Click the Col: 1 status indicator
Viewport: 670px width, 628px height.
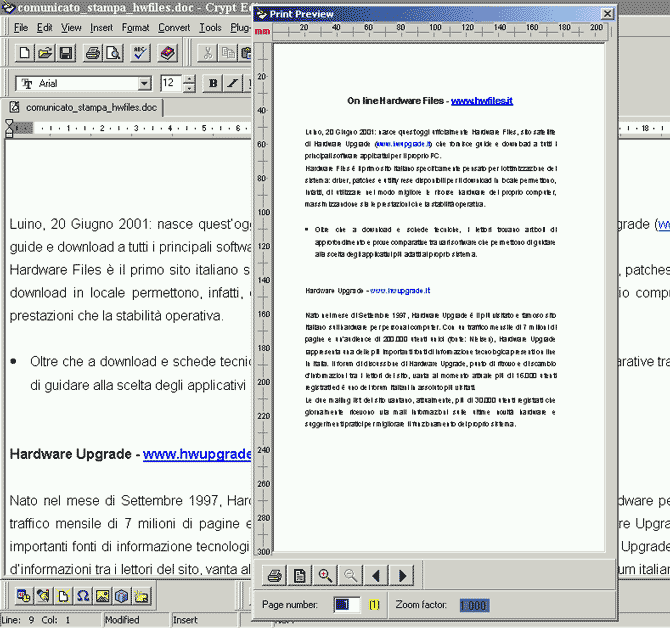click(x=56, y=620)
